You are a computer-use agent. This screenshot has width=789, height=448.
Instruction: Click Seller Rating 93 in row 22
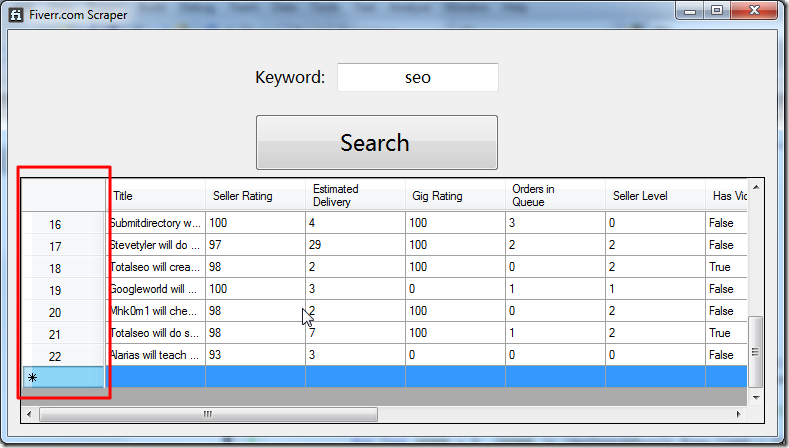point(255,355)
